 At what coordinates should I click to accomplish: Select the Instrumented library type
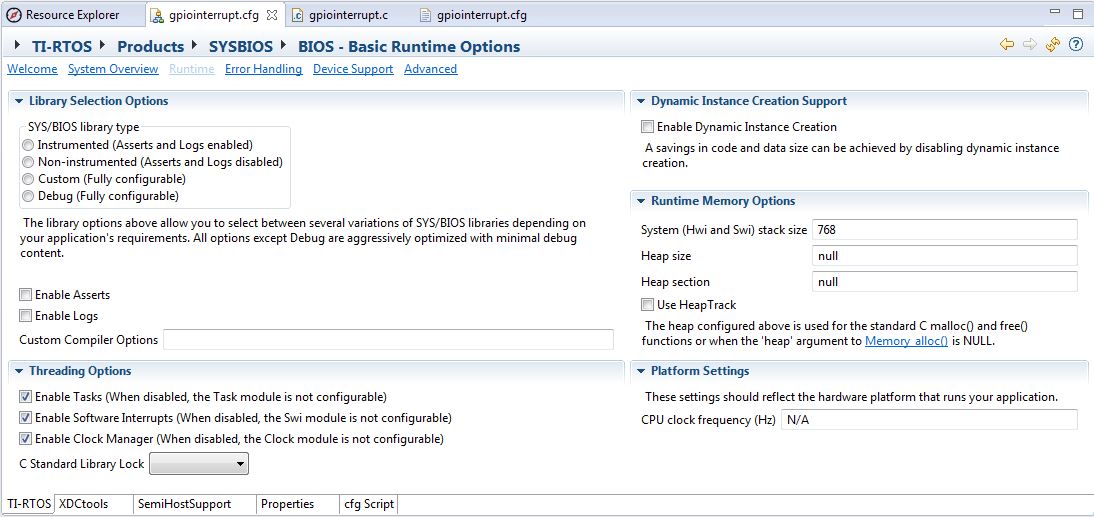pos(28,145)
